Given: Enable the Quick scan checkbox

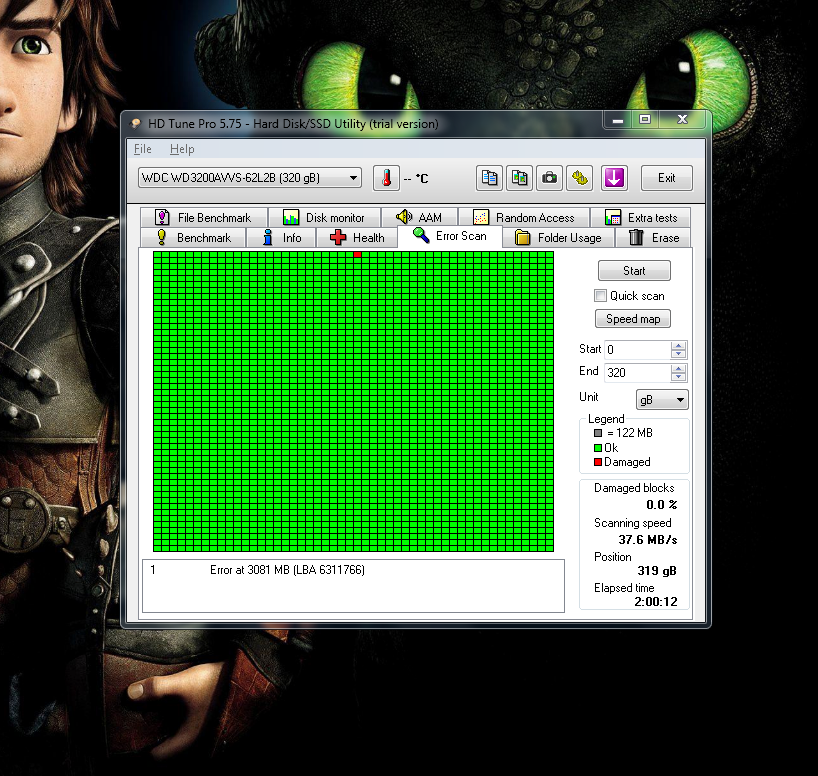Looking at the screenshot, I should pos(600,296).
